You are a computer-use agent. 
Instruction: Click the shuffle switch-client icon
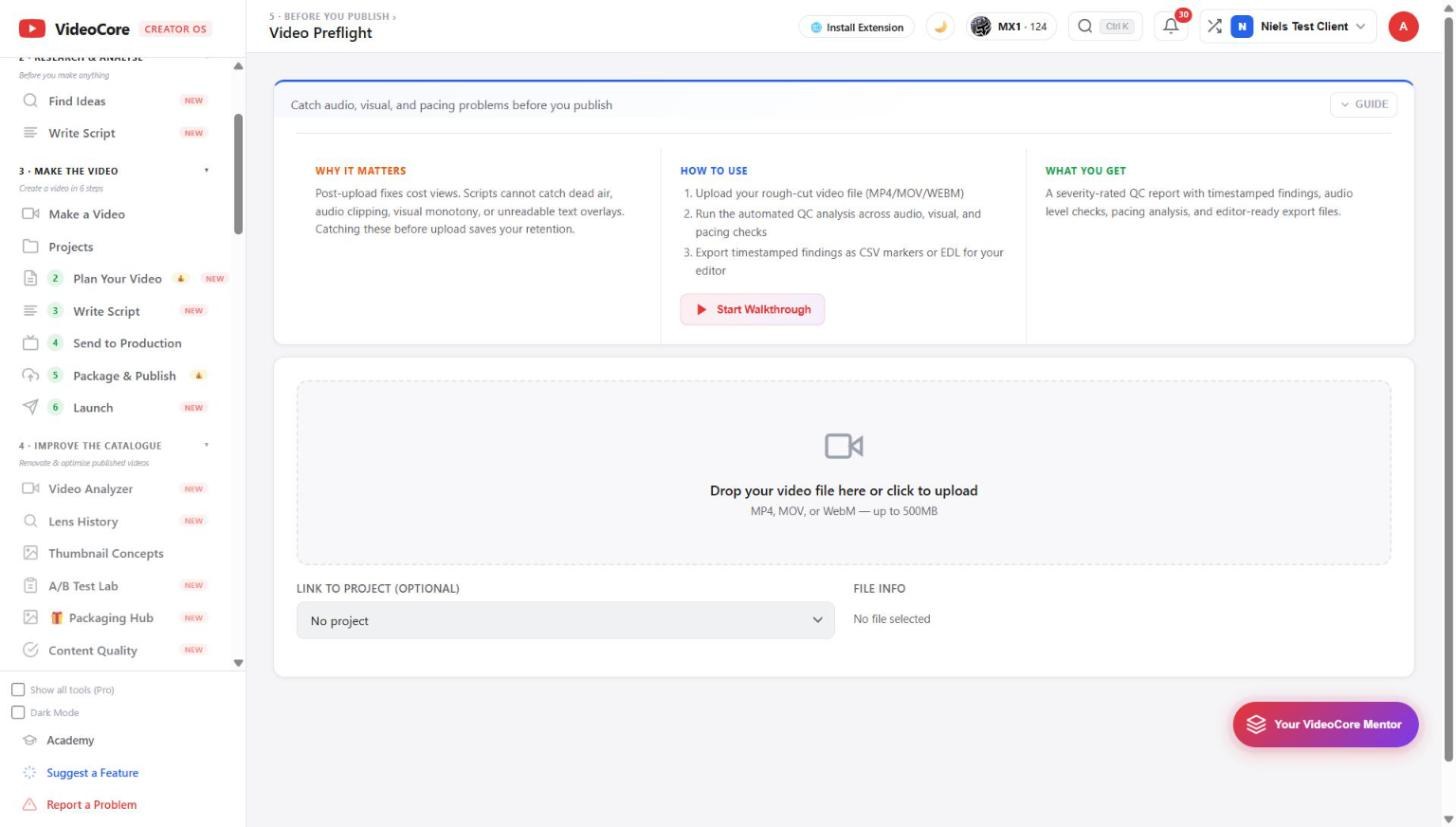1214,27
